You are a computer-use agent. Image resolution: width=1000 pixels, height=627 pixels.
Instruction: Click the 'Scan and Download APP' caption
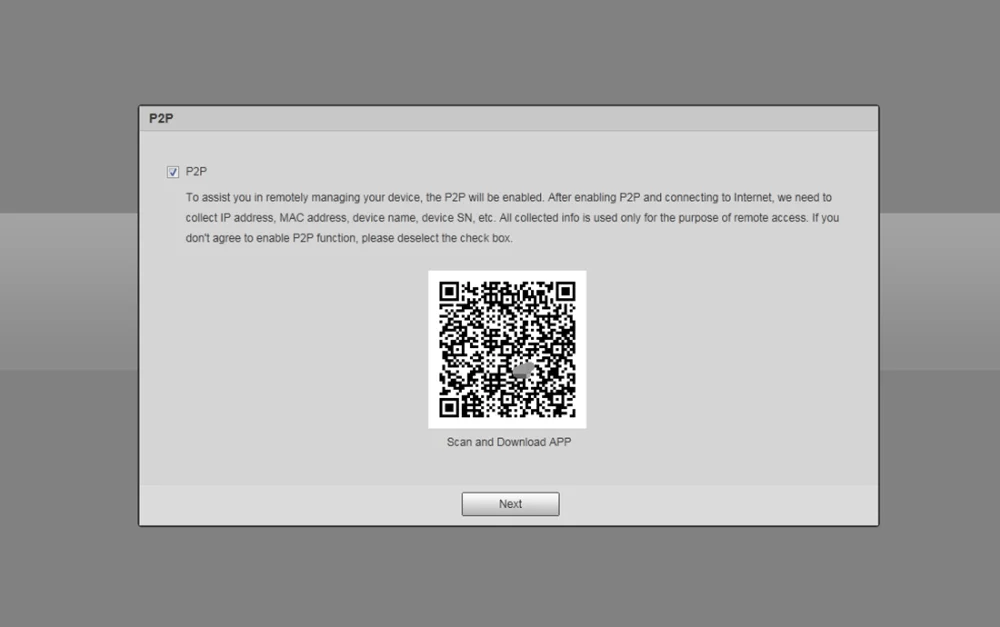[509, 442]
